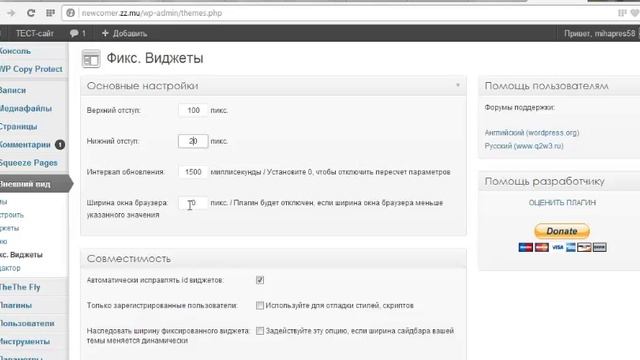Open Страницы in the sidebar
Image resolution: width=640 pixels, height=360 pixels.
tap(19, 126)
